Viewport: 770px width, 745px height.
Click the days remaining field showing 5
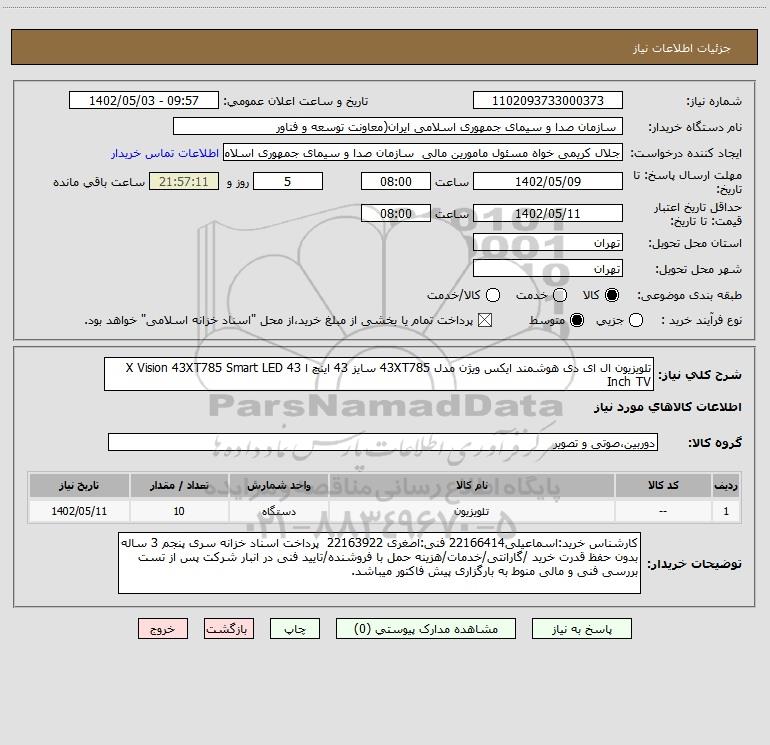[x=288, y=181]
